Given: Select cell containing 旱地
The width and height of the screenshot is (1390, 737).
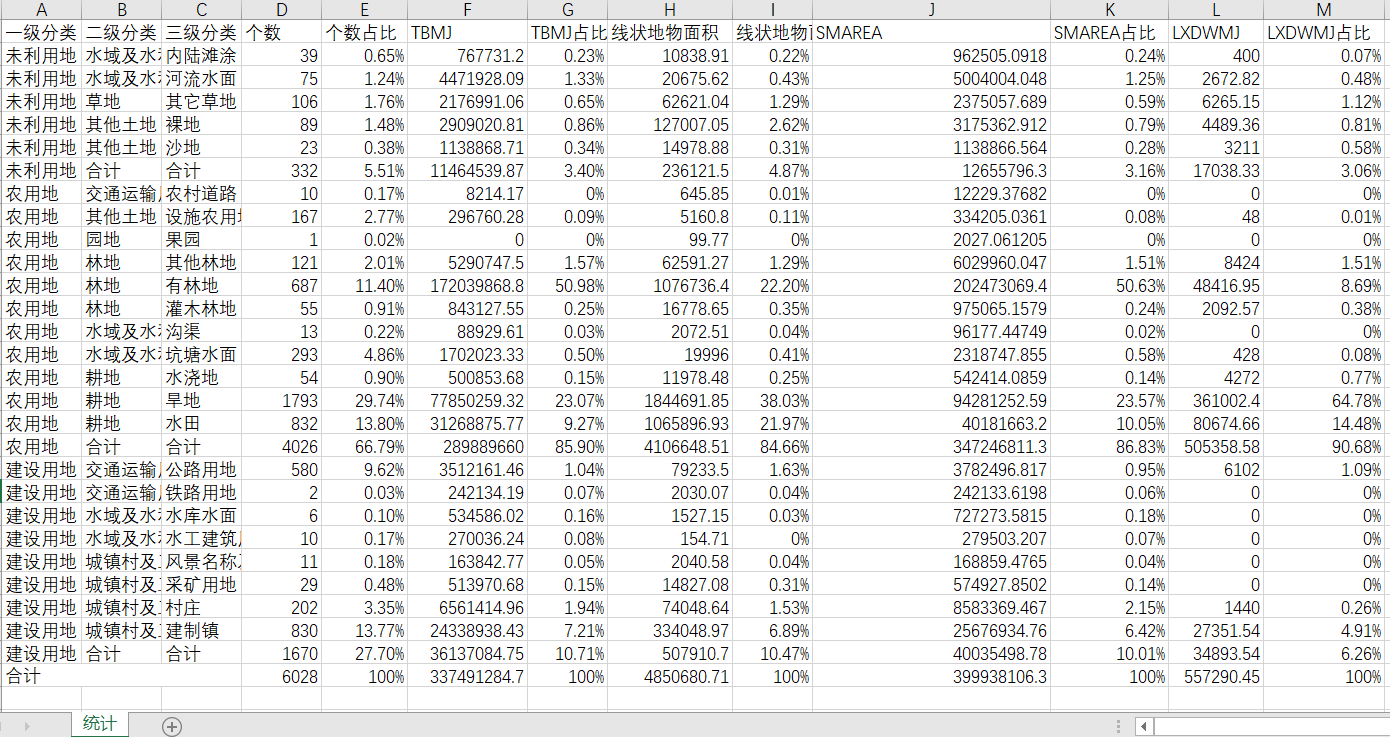Looking at the screenshot, I should point(201,401).
